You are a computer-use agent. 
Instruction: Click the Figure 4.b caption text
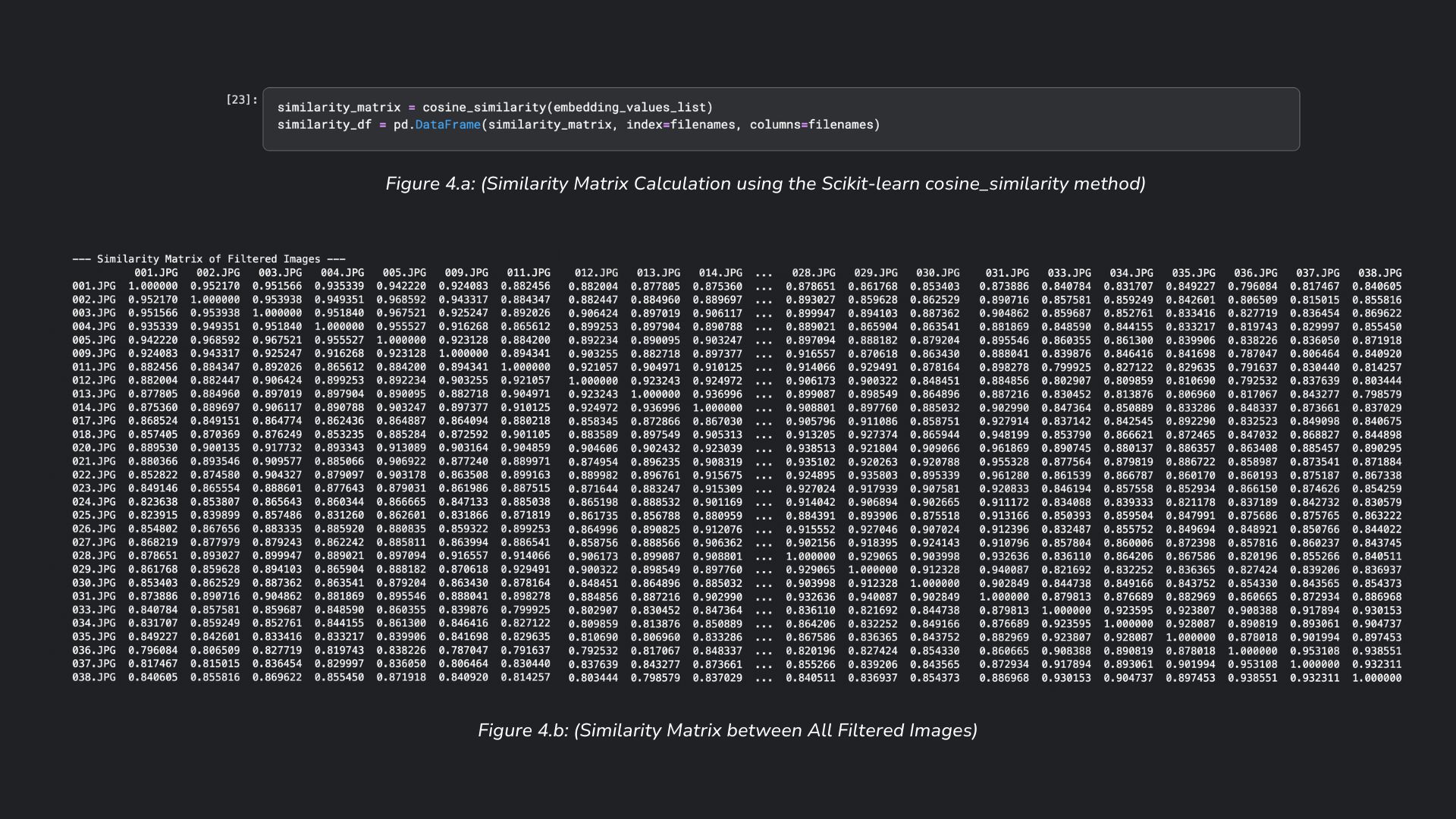(727, 731)
